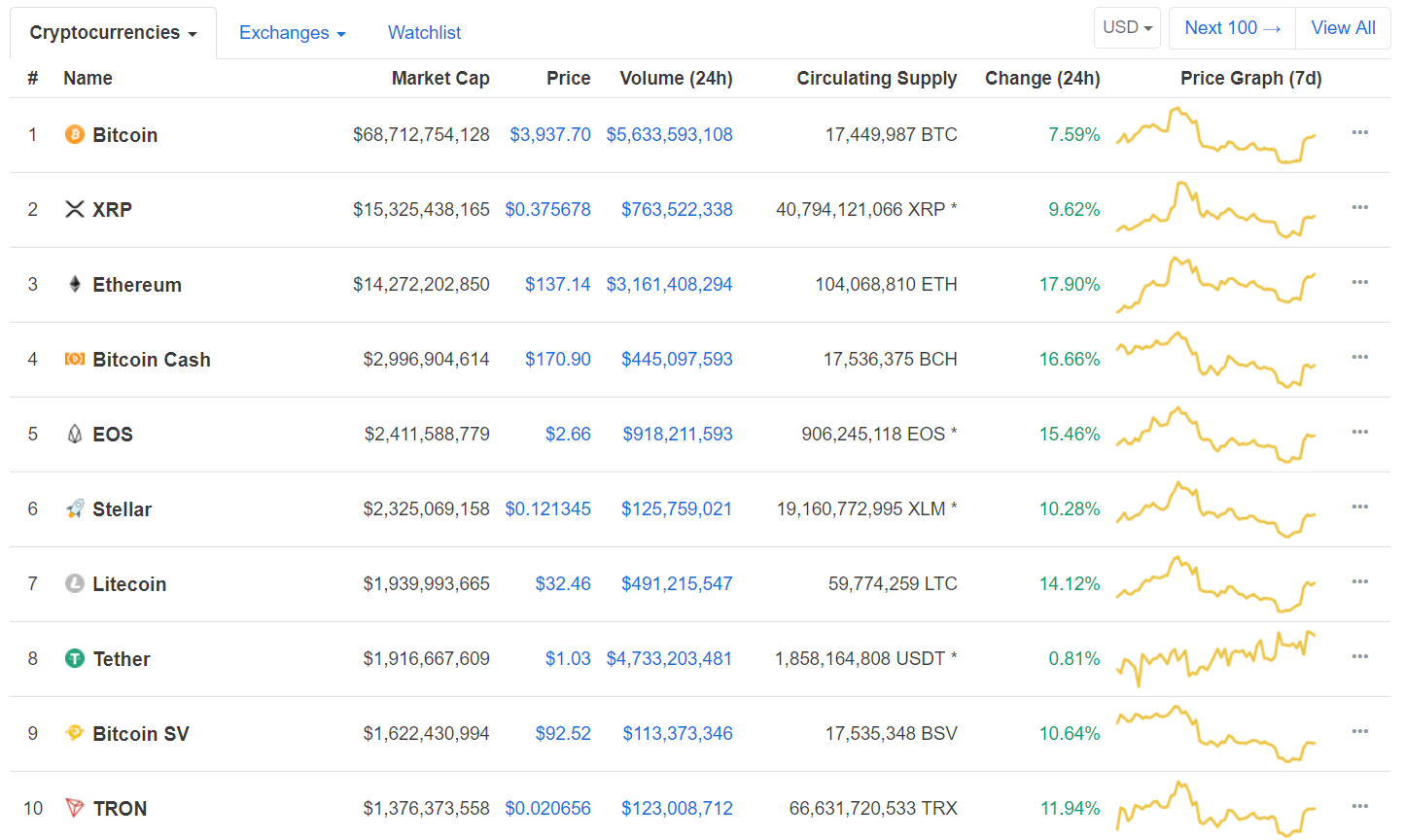Expand the Cryptocurrencies dropdown tab
The height and width of the screenshot is (840, 1405).
(113, 33)
